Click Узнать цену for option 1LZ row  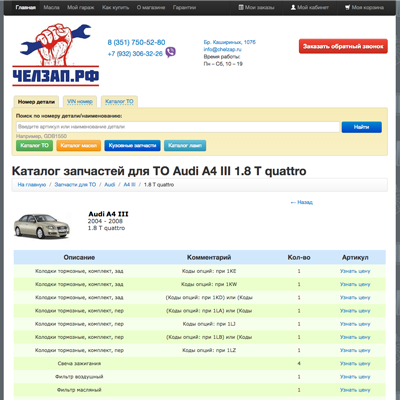pos(355,350)
